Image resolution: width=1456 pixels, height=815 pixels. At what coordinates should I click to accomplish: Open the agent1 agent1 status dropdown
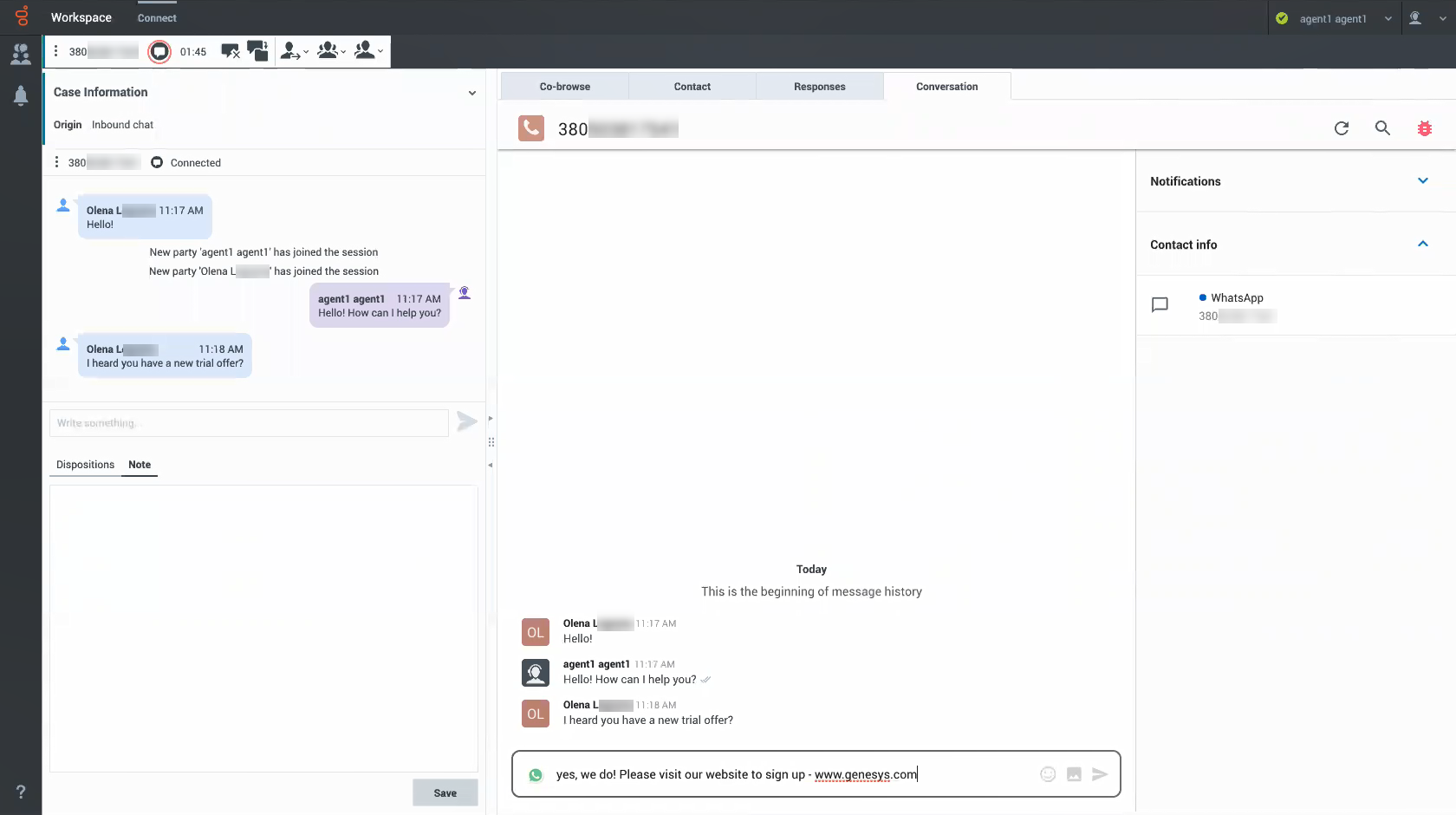(1388, 18)
